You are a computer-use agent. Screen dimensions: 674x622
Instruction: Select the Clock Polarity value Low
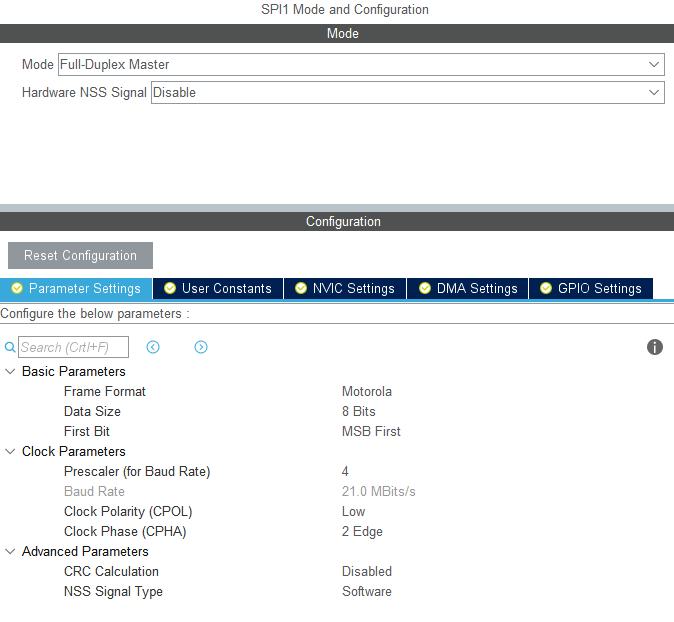(353, 512)
